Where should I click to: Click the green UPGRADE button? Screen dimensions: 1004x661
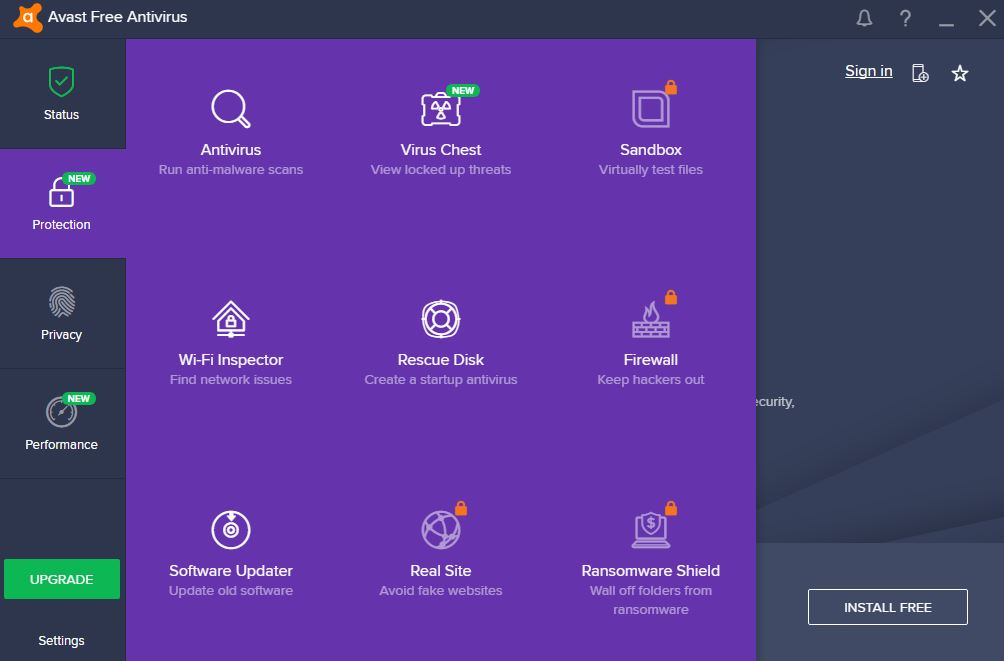(62, 579)
